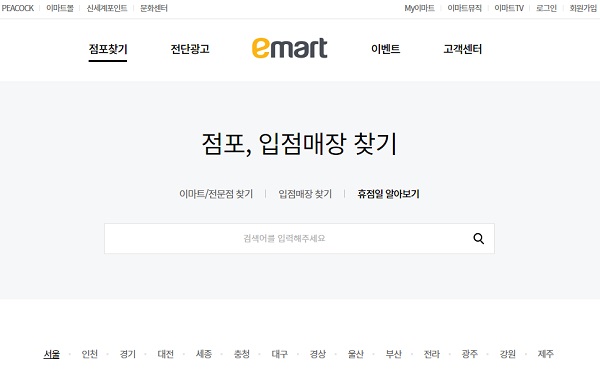The width and height of the screenshot is (600, 370).
Task: Select the 충청 region
Action: pyautogui.click(x=241, y=354)
